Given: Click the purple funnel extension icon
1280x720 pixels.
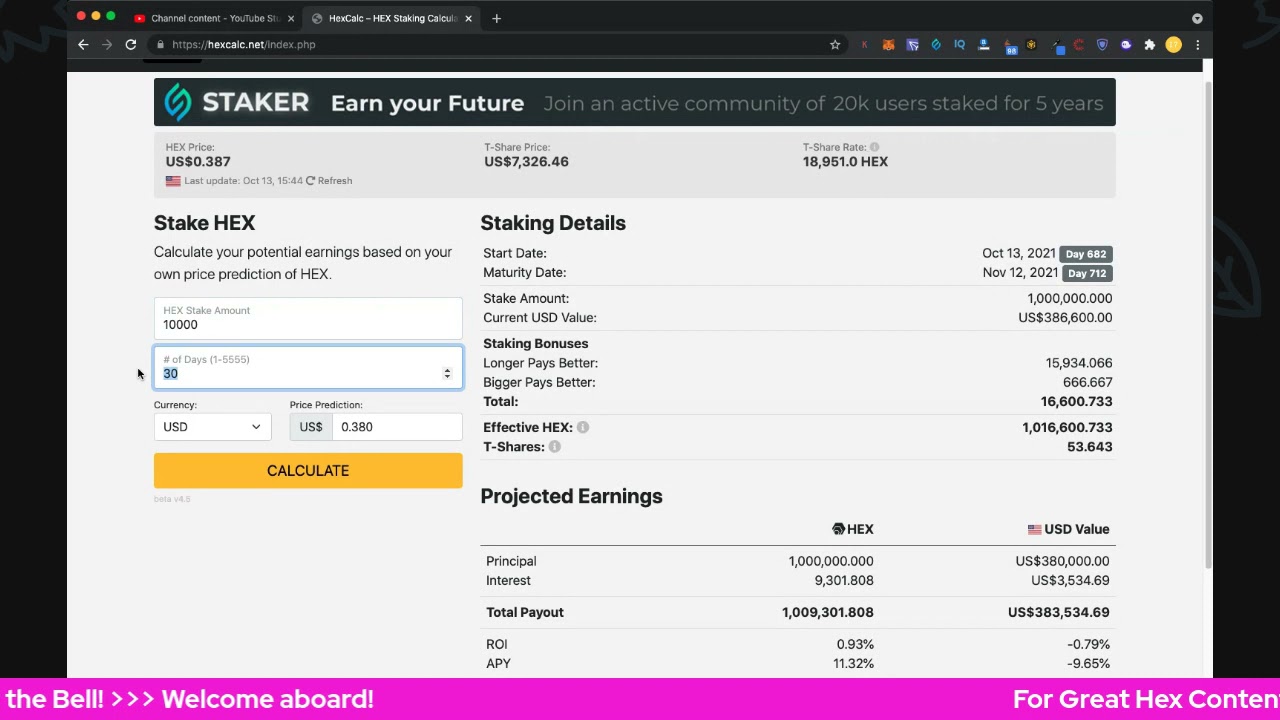Looking at the screenshot, I should 912,44.
